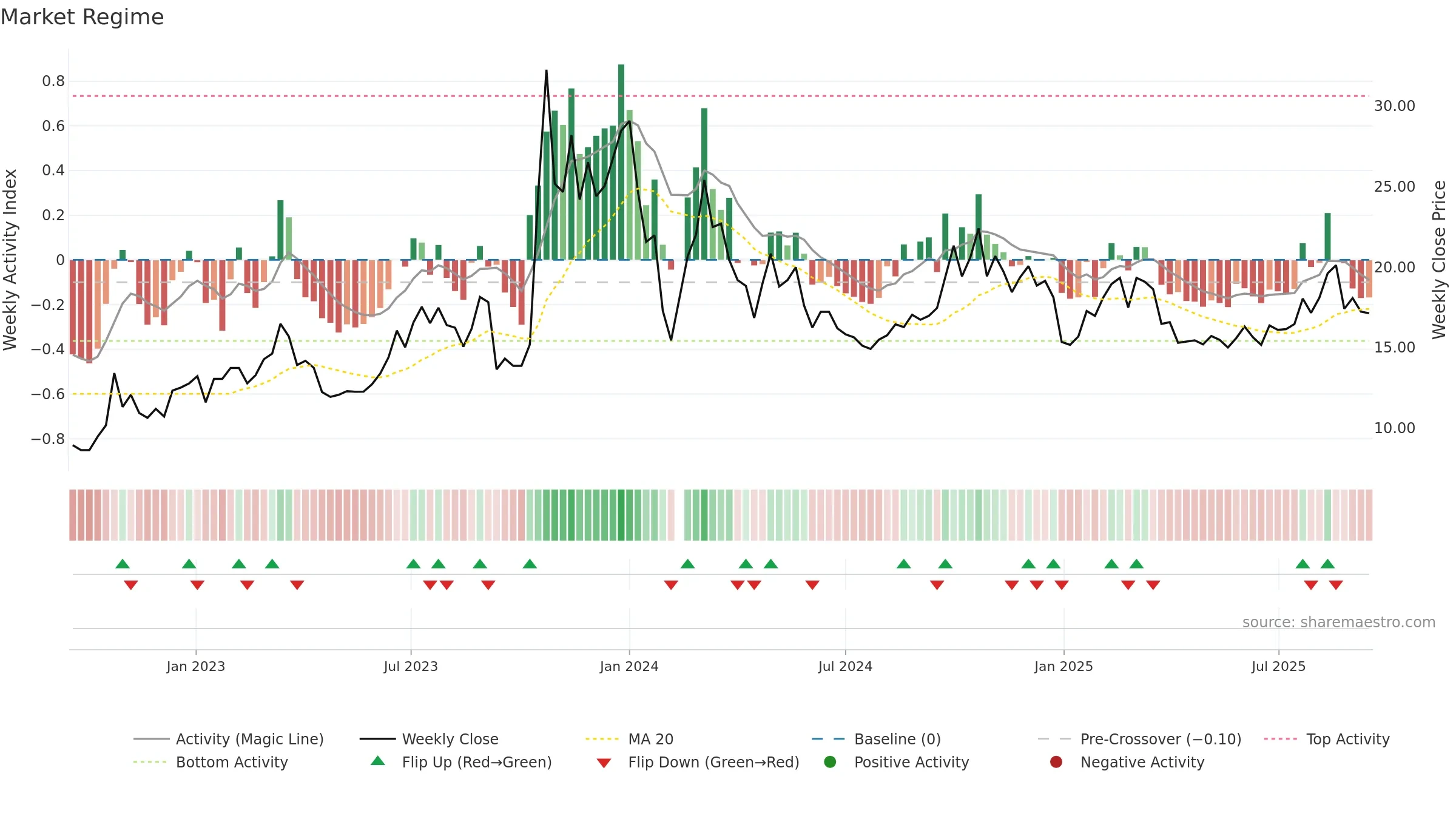
Task: Click the green Positive Activity circle icon
Action: [x=830, y=762]
